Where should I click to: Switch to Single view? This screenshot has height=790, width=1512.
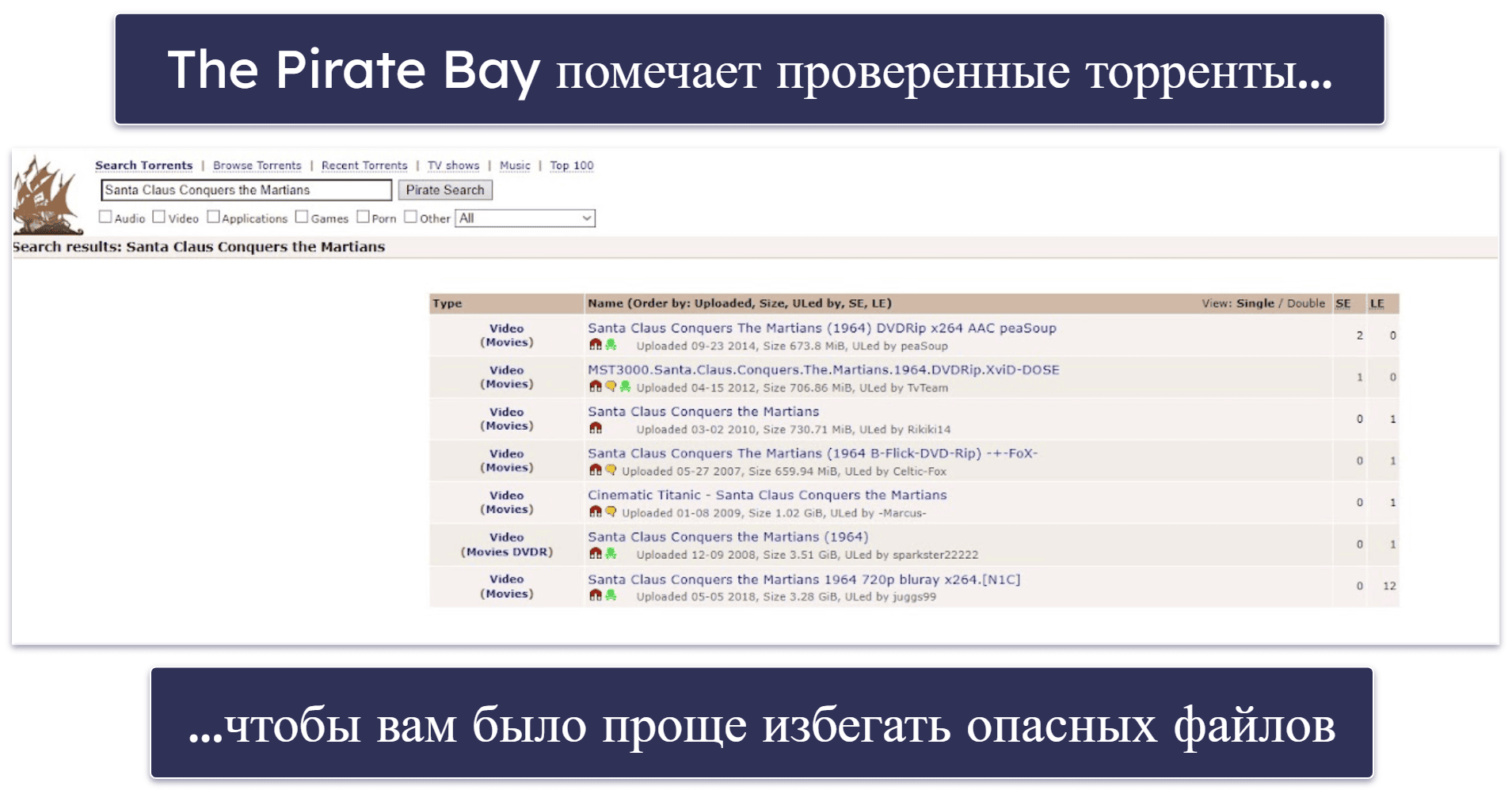[x=1255, y=303]
